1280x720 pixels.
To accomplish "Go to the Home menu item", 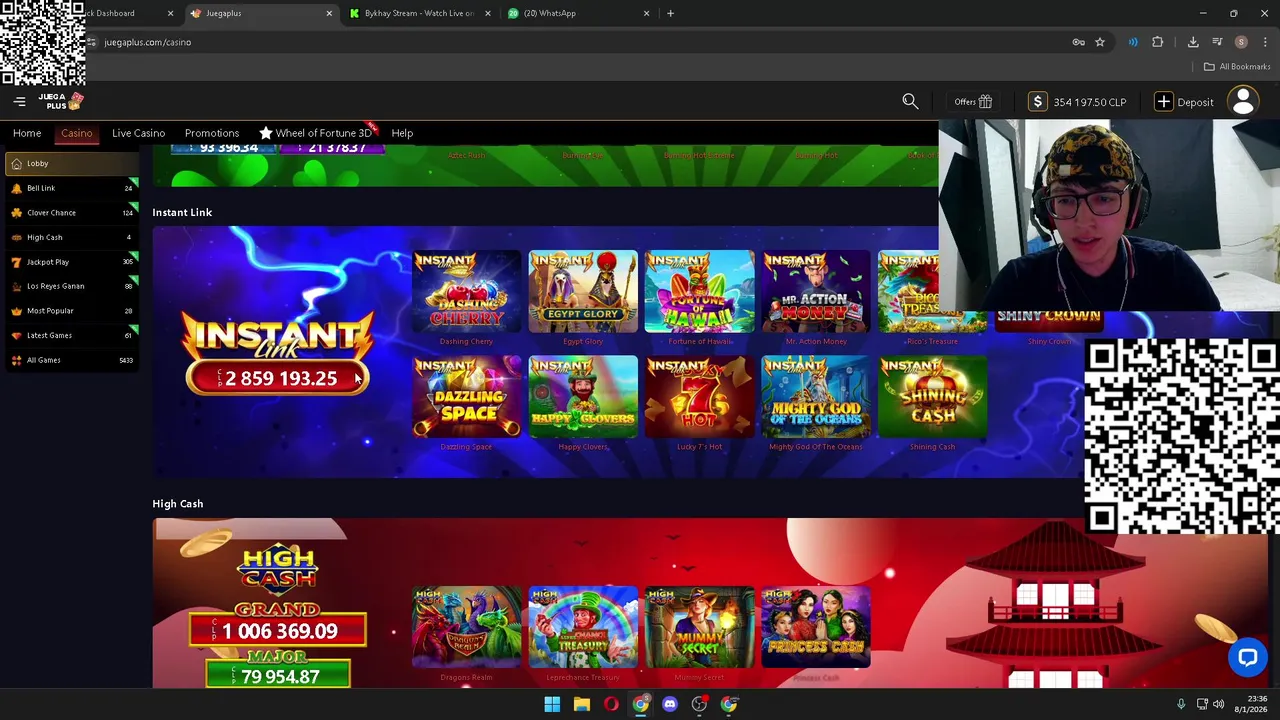I will (27, 133).
